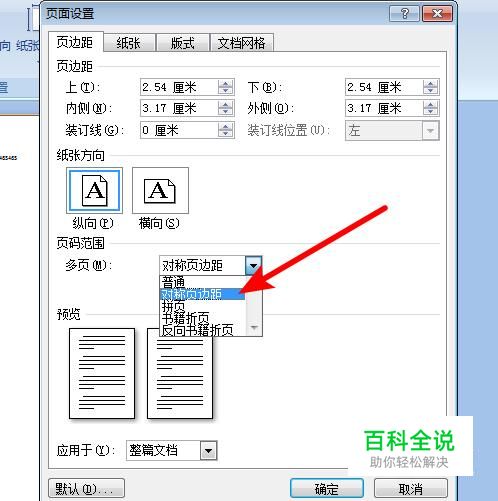The width and height of the screenshot is (498, 501).
Task: Select the 文档网格 tab
Action: tap(242, 43)
